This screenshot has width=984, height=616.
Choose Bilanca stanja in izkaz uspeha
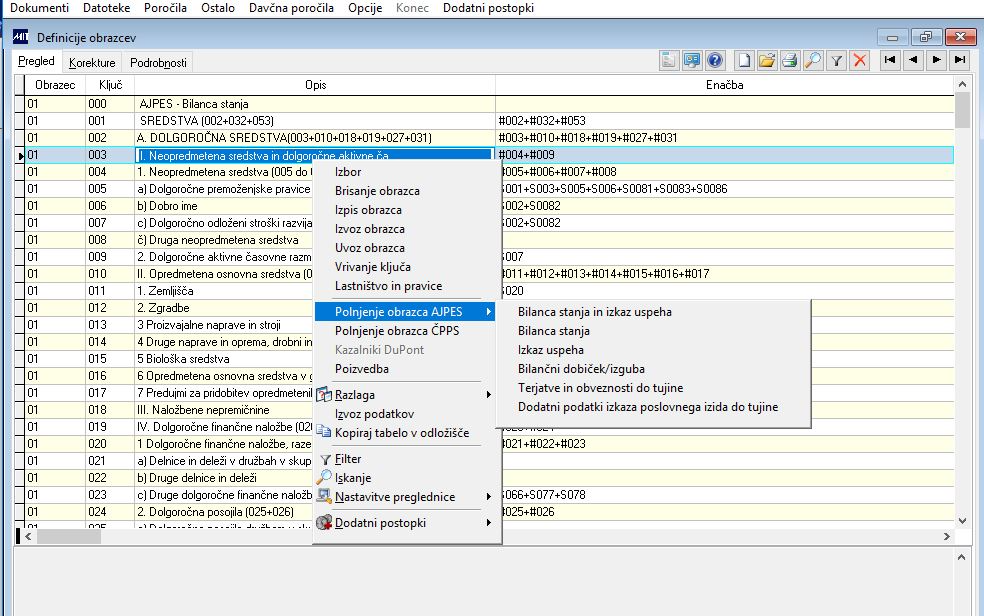pyautogui.click(x=594, y=312)
